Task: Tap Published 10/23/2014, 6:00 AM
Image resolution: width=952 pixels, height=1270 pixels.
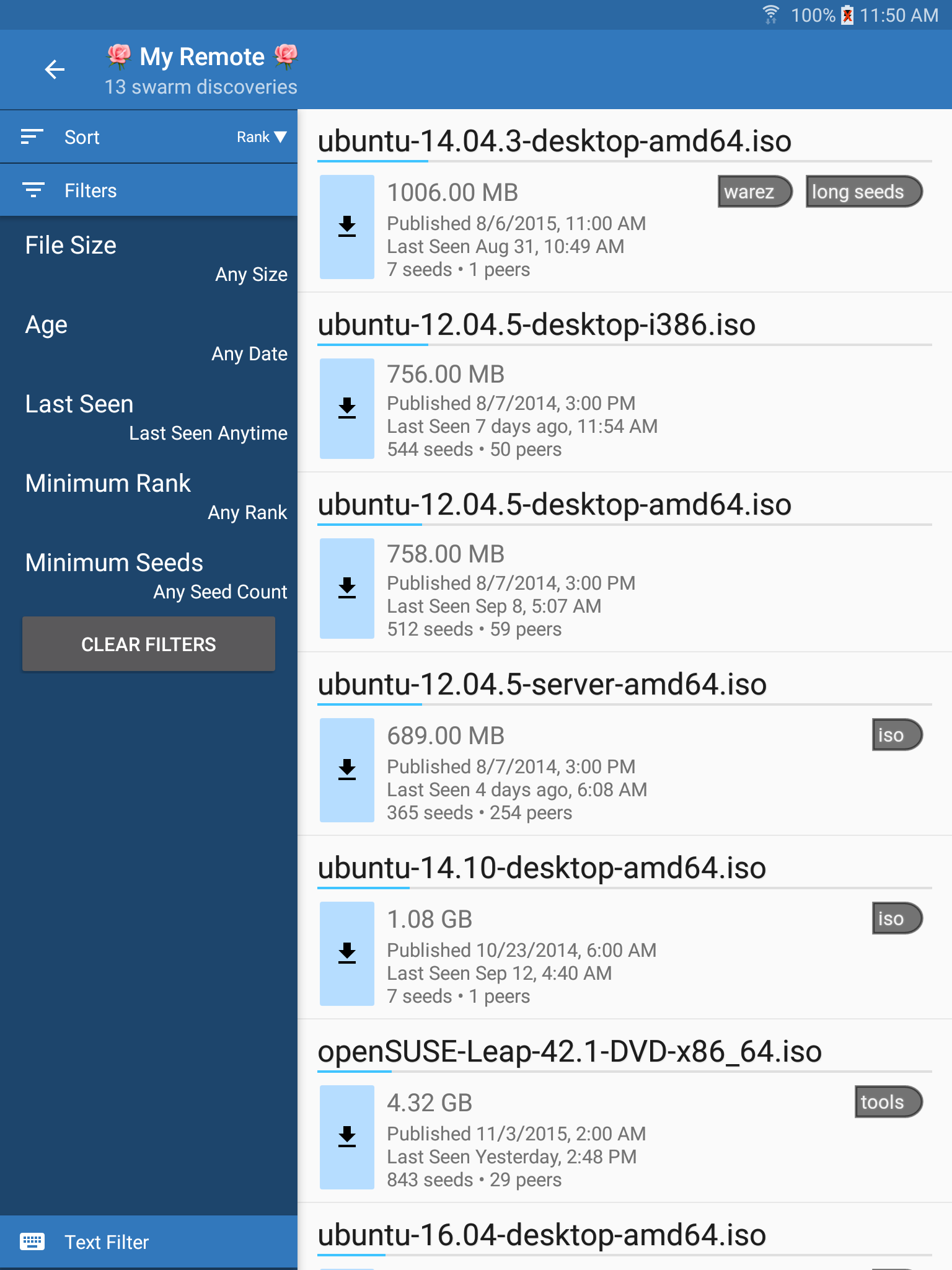Action: pos(522,951)
